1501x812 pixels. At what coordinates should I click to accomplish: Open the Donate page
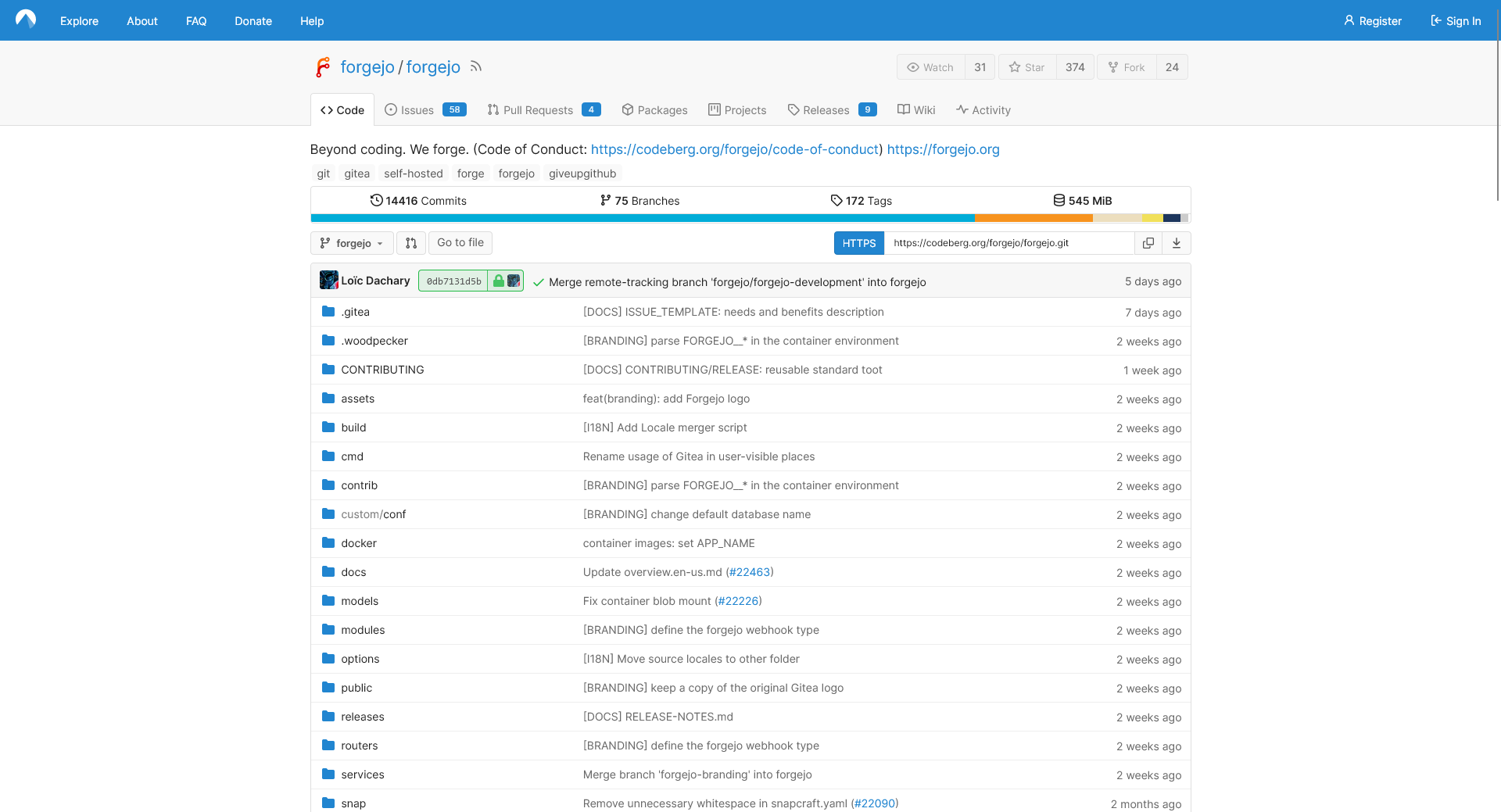point(253,21)
